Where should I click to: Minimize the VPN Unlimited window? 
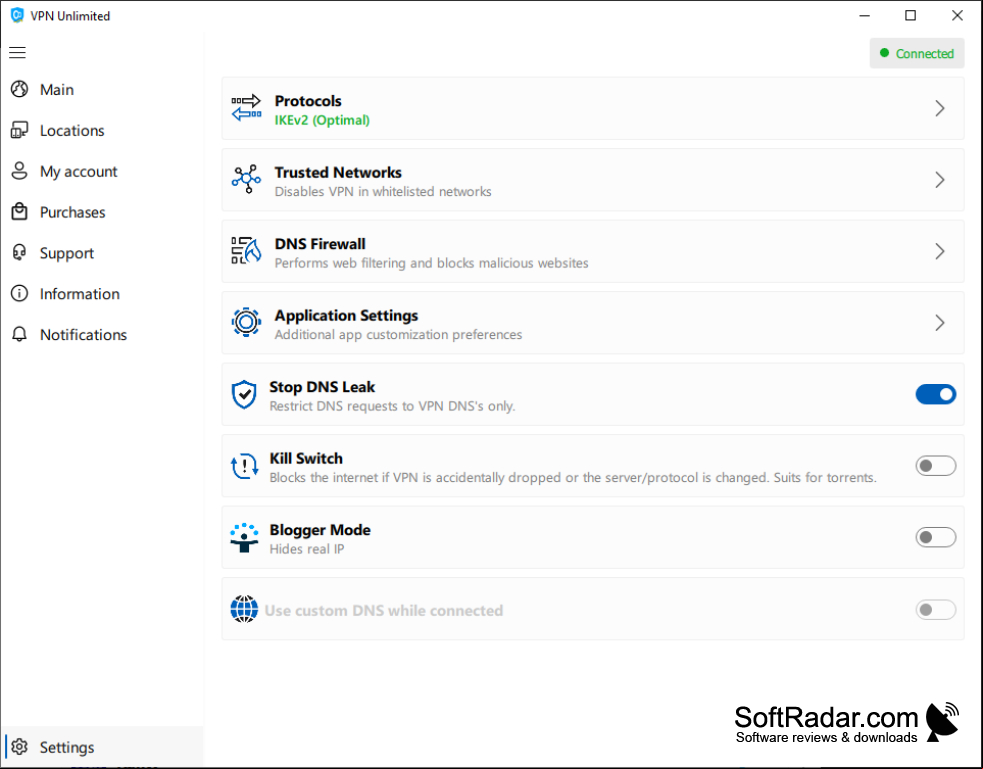coord(865,16)
